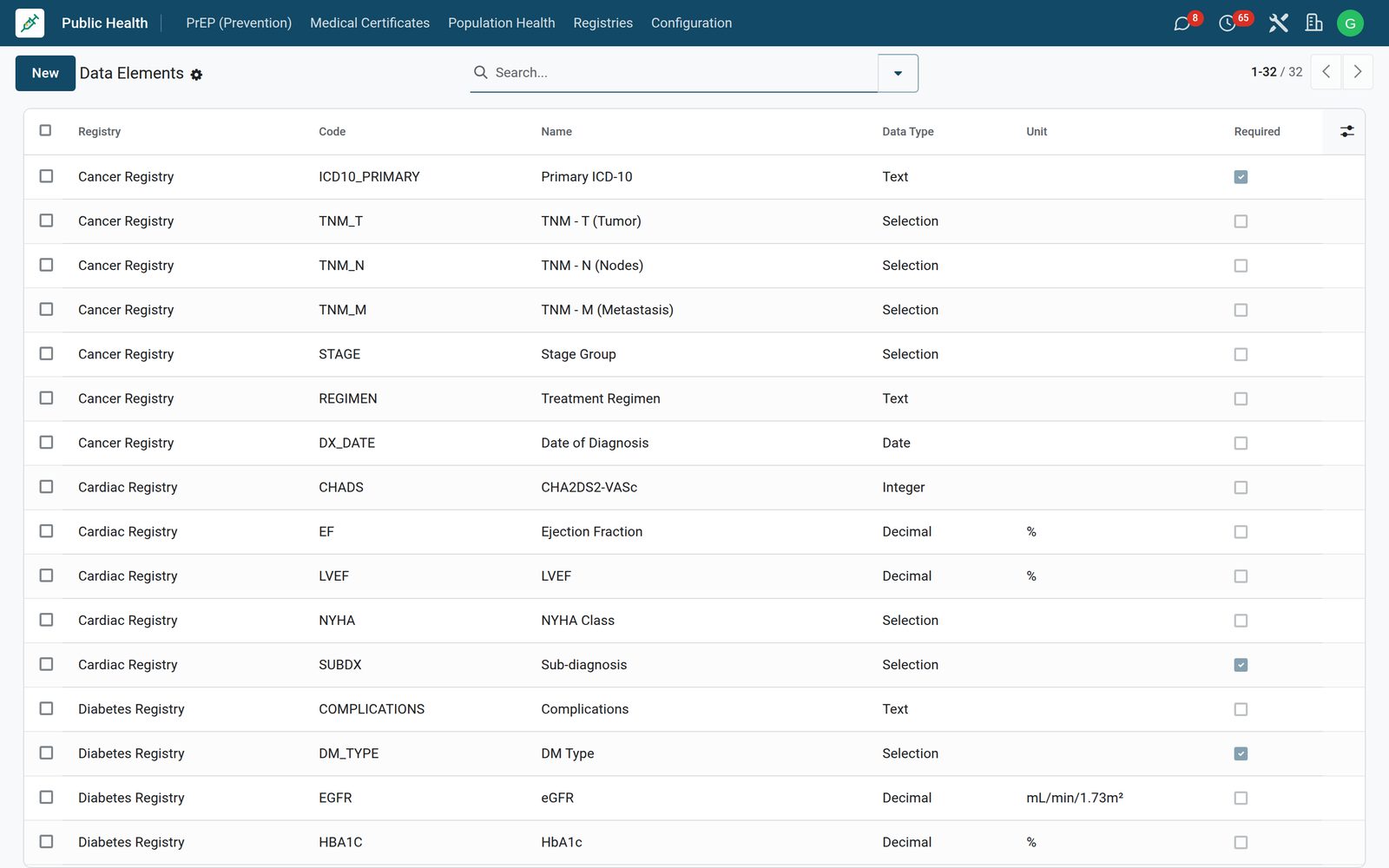Go to the next records page

(x=1357, y=72)
